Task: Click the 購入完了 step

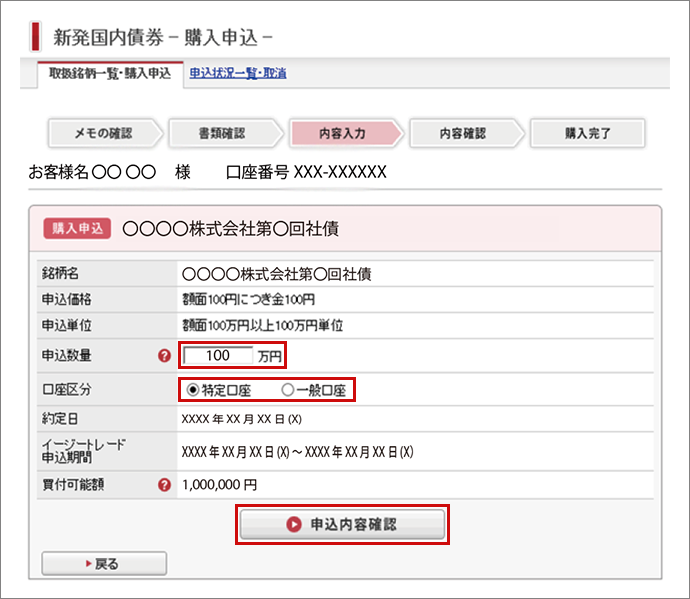Action: coord(588,133)
